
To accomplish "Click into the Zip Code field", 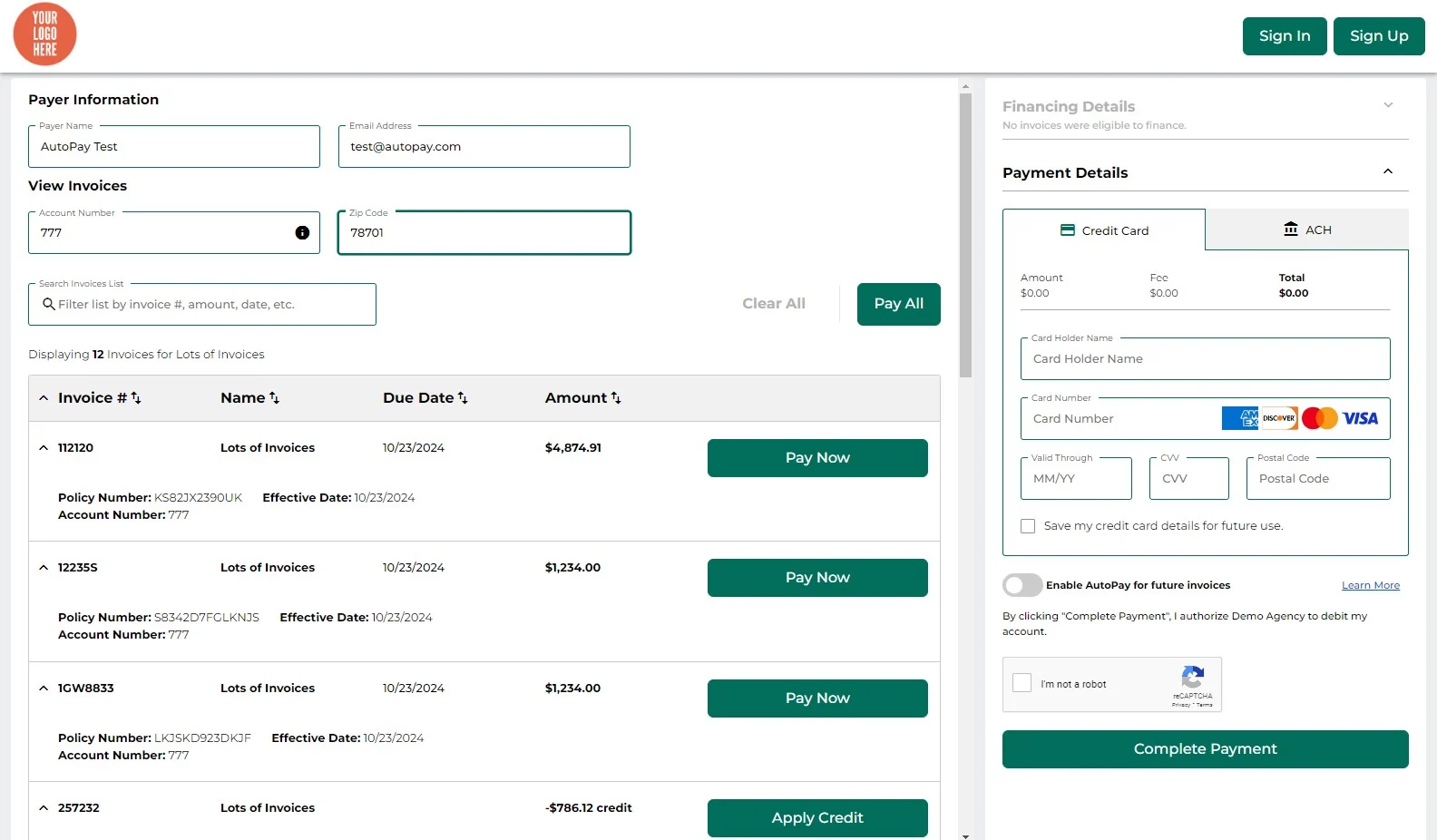I will (x=484, y=233).
